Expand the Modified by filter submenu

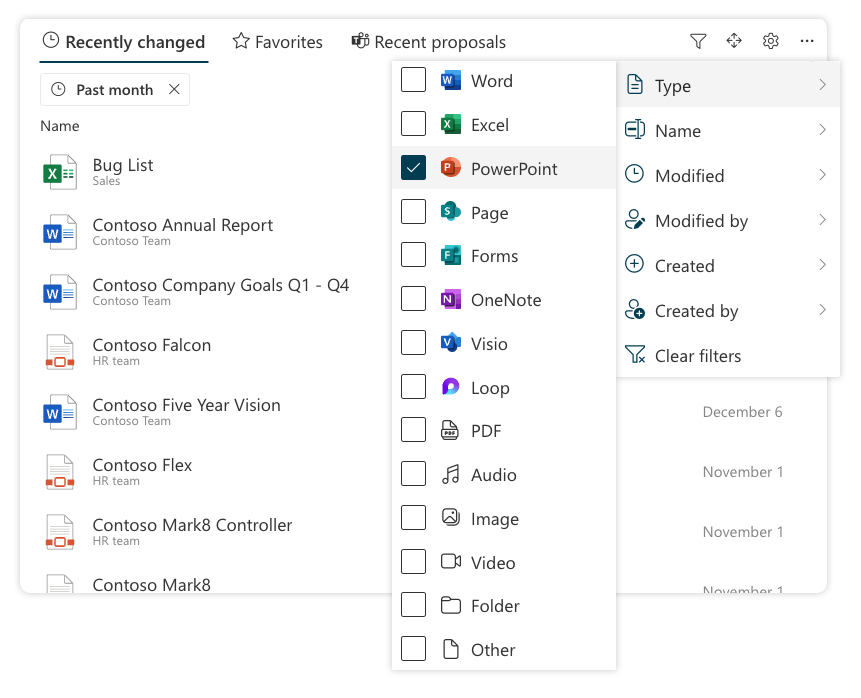[x=727, y=221]
